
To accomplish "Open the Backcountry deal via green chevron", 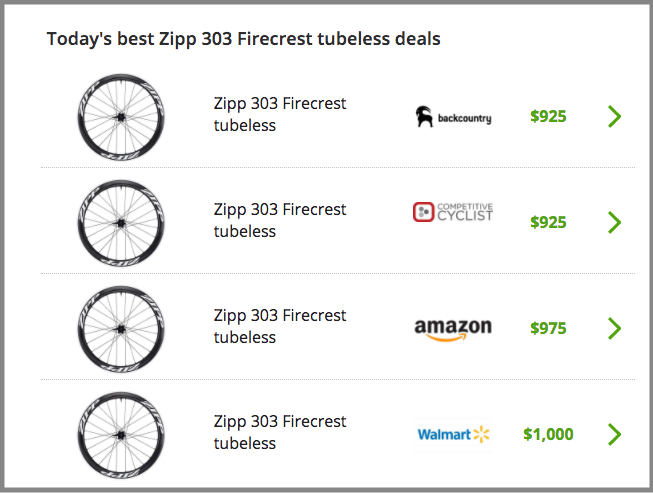I will click(614, 116).
